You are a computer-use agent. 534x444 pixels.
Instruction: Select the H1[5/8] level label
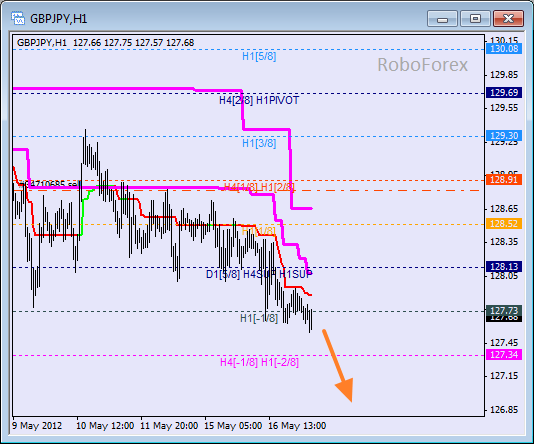259,56
